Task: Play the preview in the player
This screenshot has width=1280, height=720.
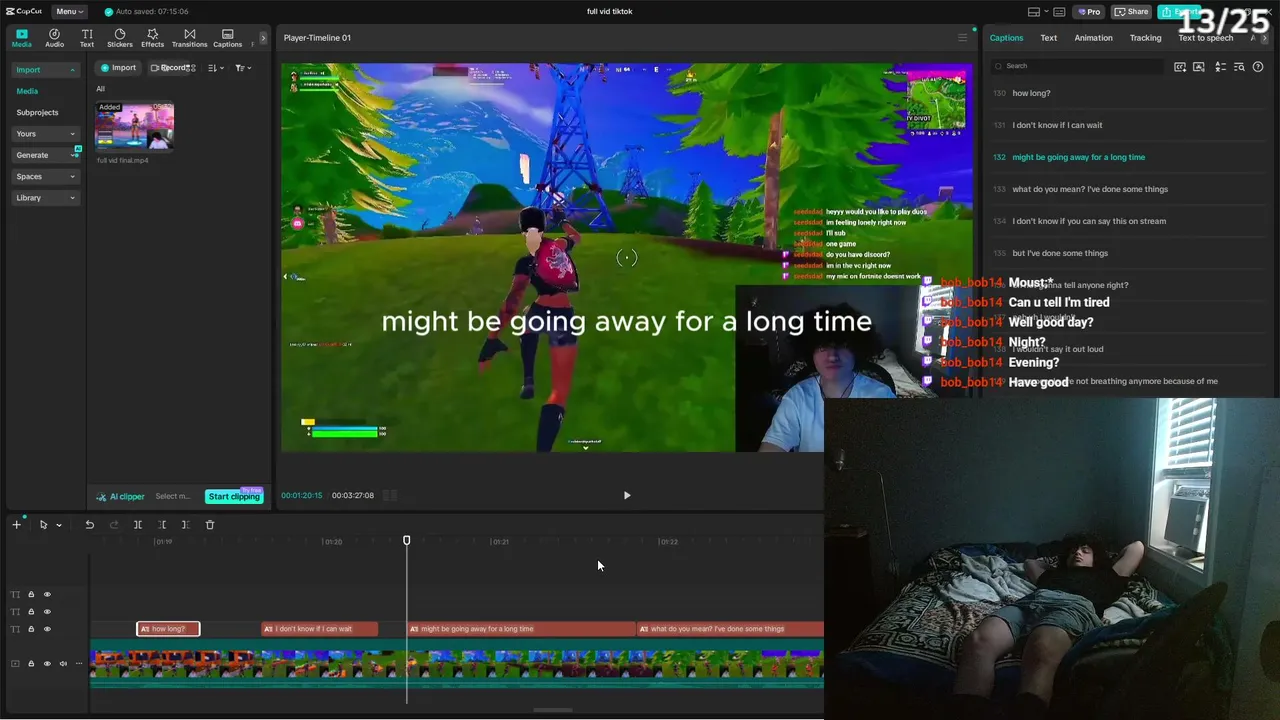Action: [627, 496]
